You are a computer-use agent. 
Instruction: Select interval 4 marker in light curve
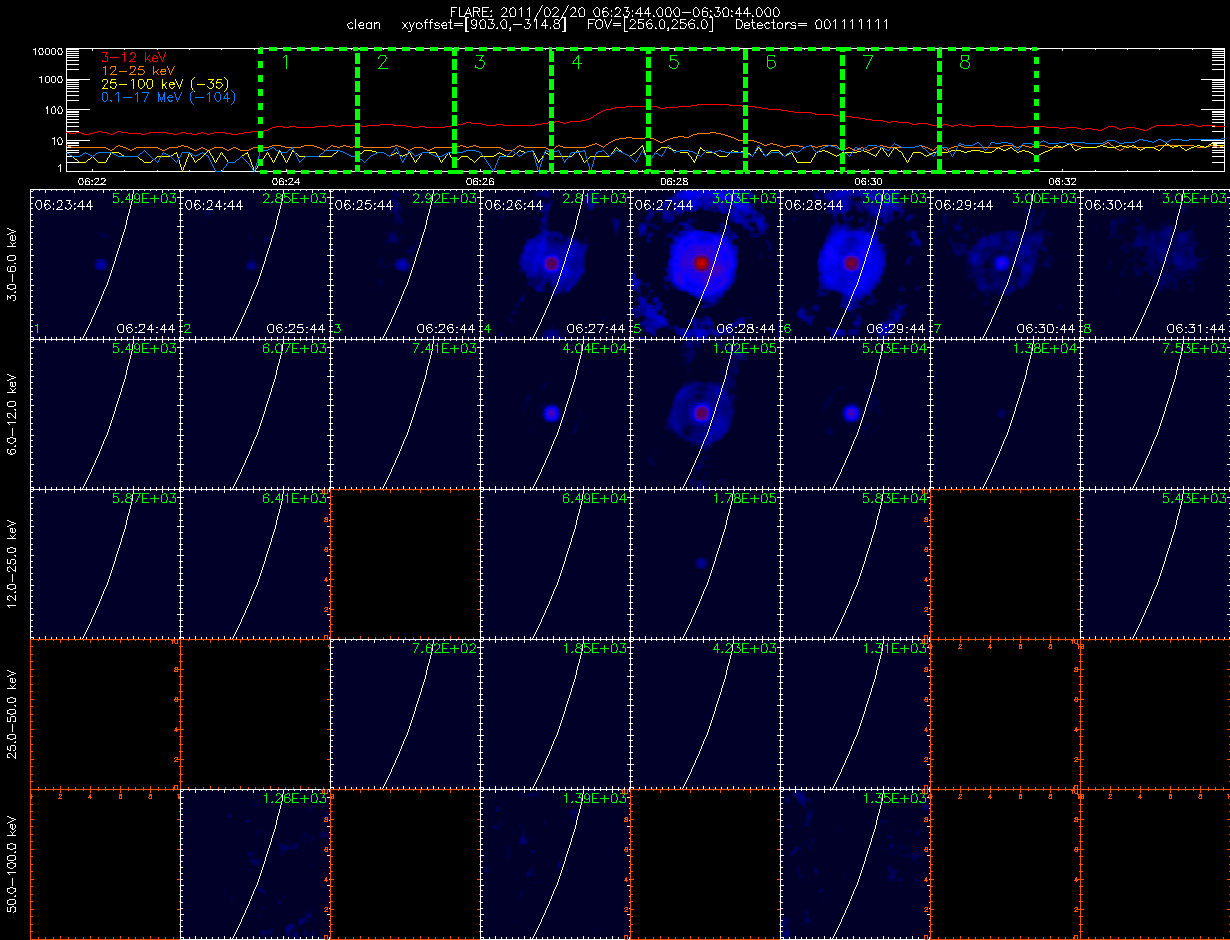(576, 63)
